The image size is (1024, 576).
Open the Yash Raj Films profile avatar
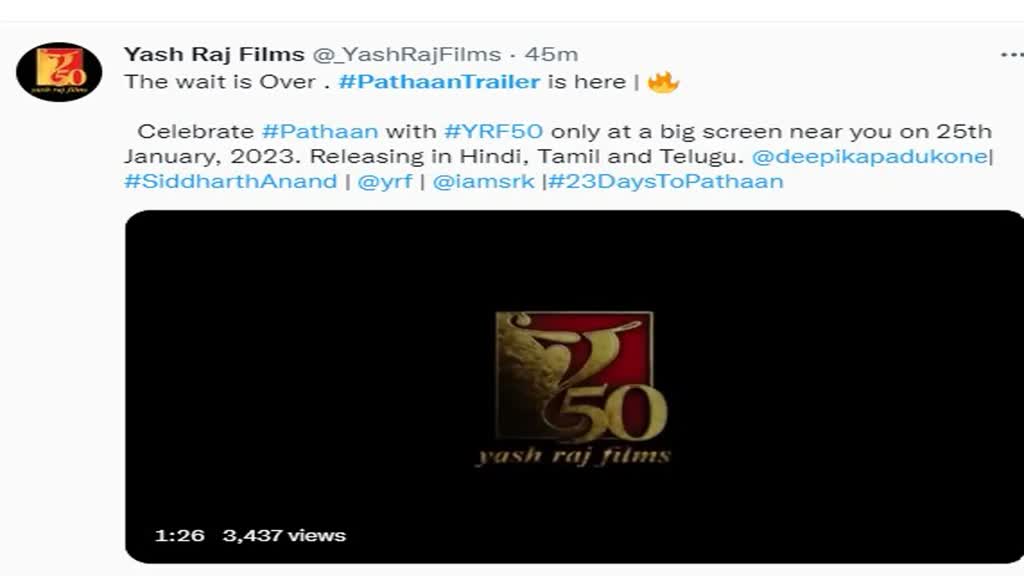coord(59,72)
